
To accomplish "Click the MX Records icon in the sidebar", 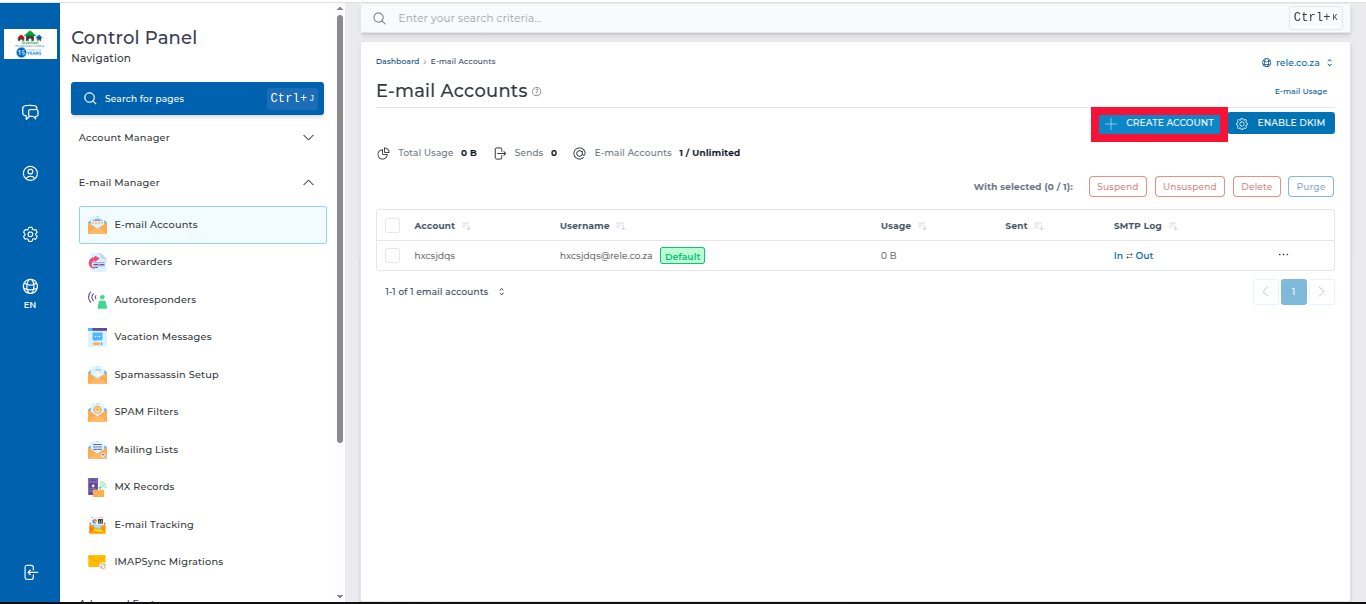I will click(97, 487).
